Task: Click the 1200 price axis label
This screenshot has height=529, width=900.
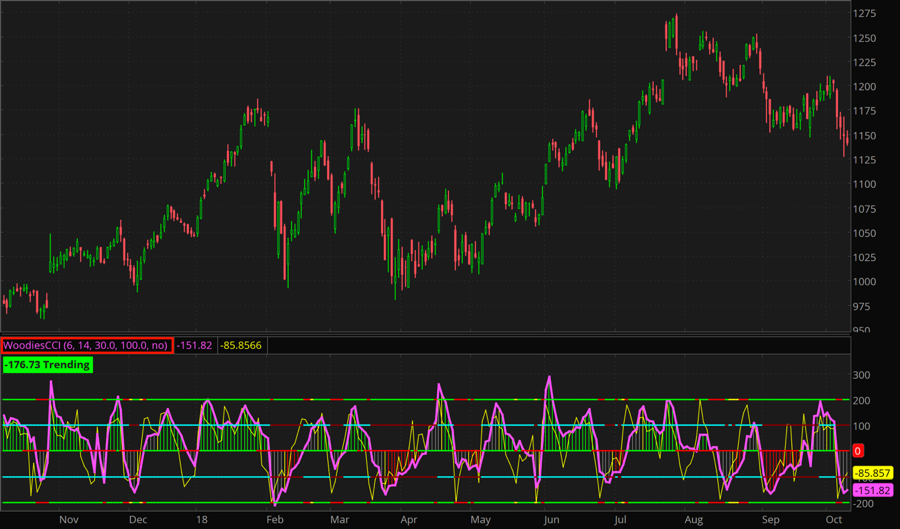Action: [865, 87]
